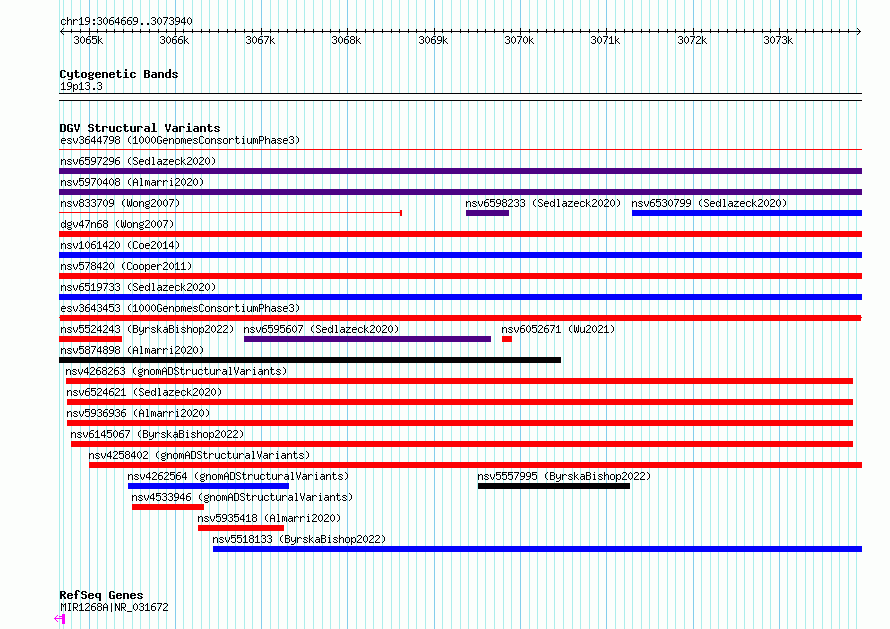The image size is (890, 629).
Task: Click the nsv1061420 (Coe2014) blue bar
Action: click(x=460, y=255)
